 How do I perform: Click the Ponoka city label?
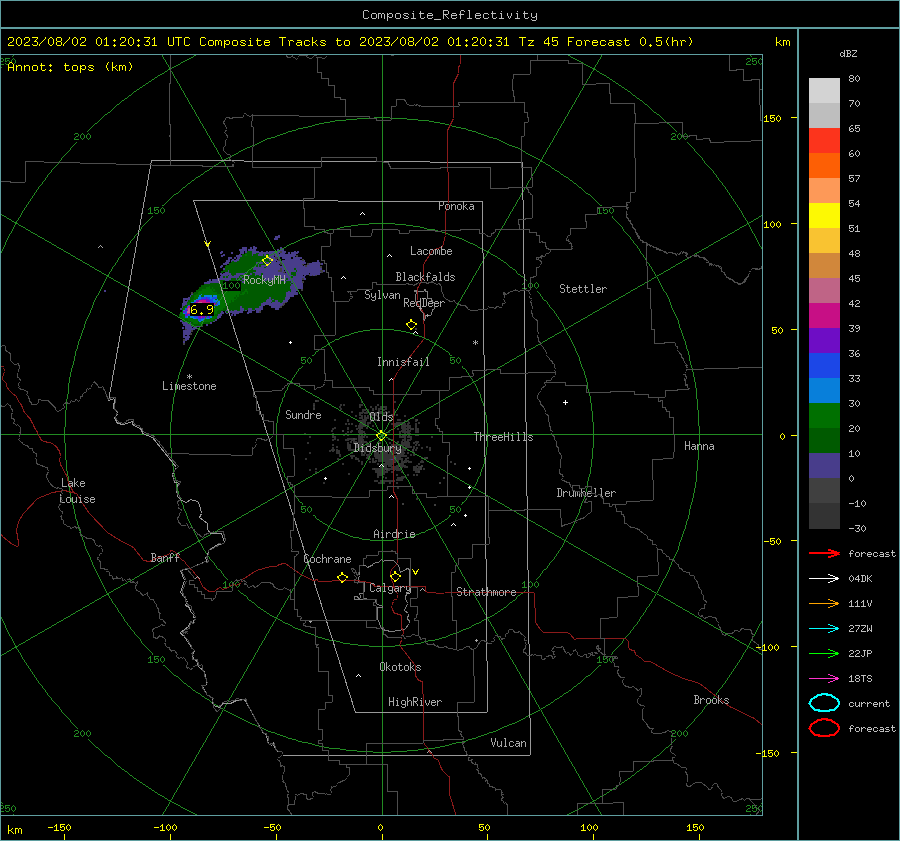[456, 206]
